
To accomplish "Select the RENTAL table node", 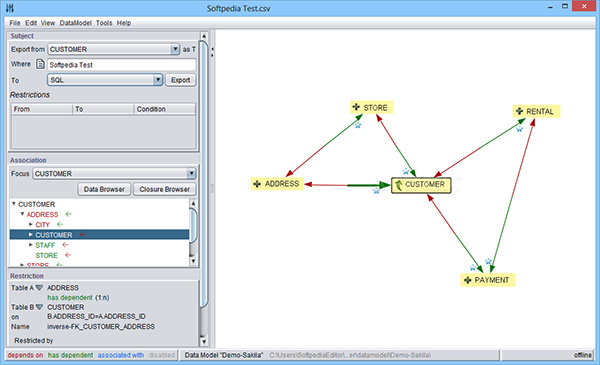I will (536, 111).
